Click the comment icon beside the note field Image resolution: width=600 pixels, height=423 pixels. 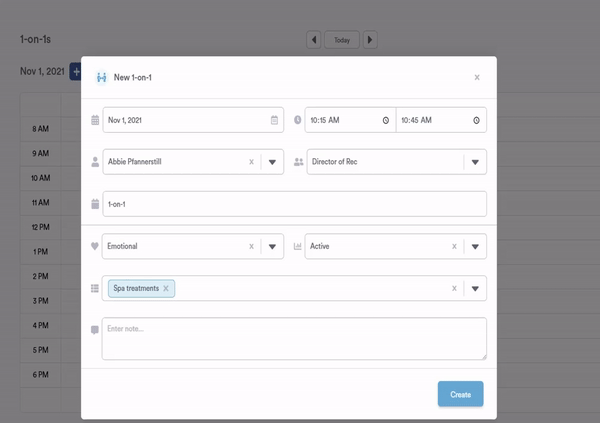tap(95, 330)
